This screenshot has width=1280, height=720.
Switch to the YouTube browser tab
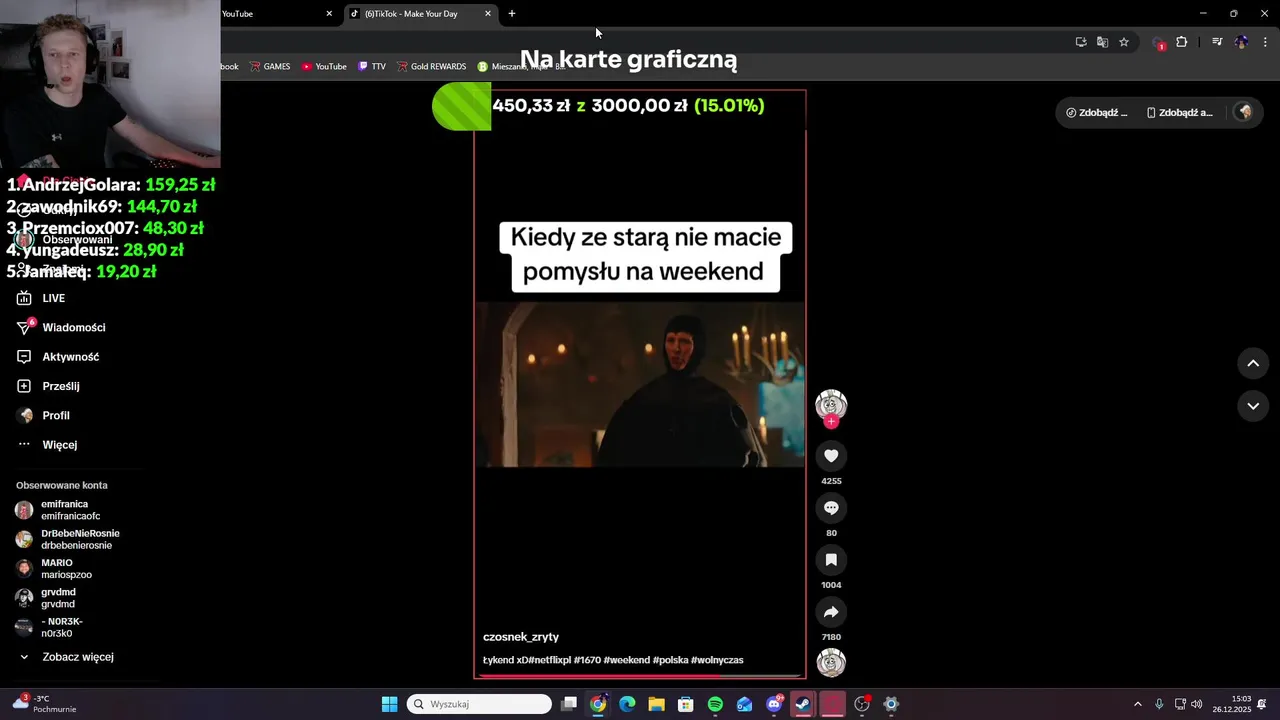pyautogui.click(x=270, y=14)
